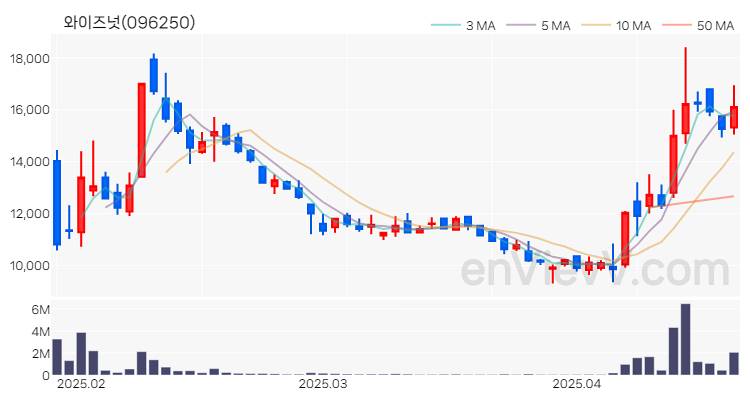Click the tallest volume bar above 6M
The height and width of the screenshot is (400, 750).
[x=685, y=339]
